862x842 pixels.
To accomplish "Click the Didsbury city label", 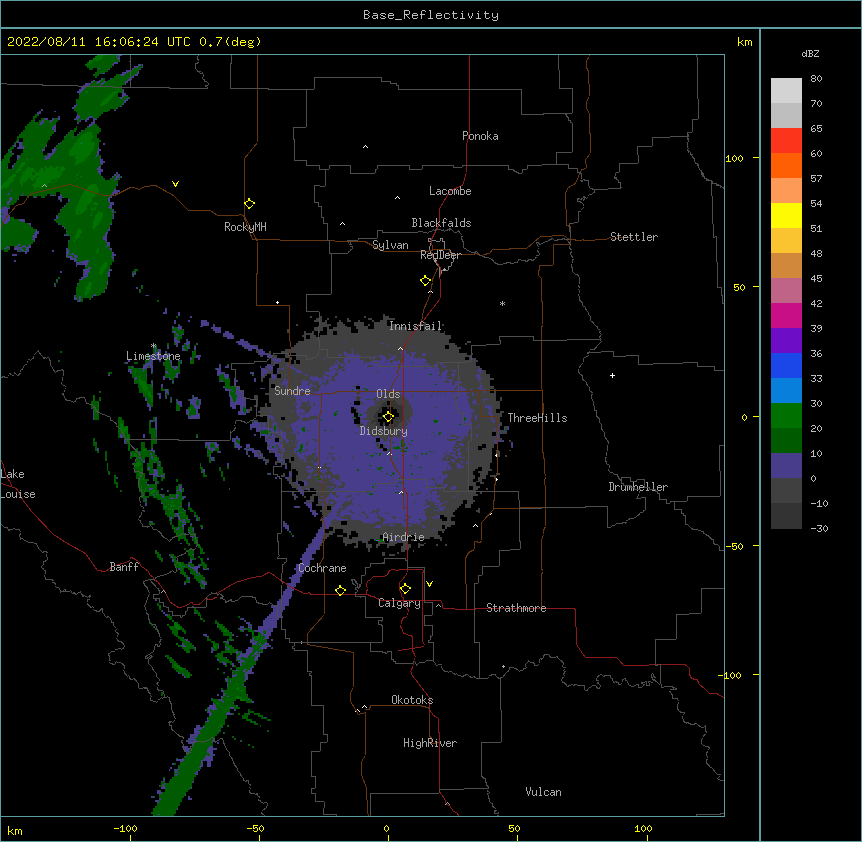I will point(384,431).
